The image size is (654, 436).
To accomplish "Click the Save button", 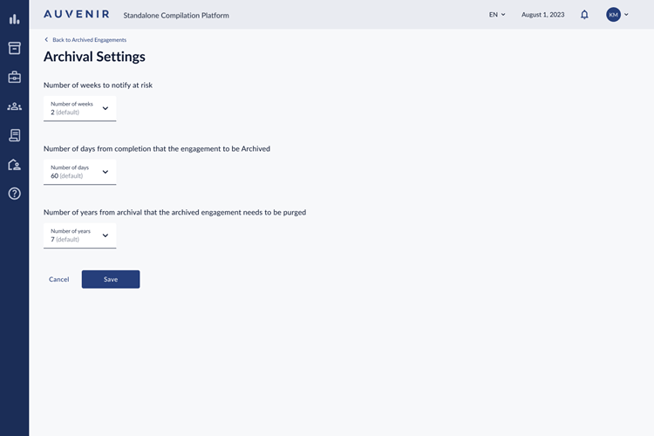I will coord(111,279).
